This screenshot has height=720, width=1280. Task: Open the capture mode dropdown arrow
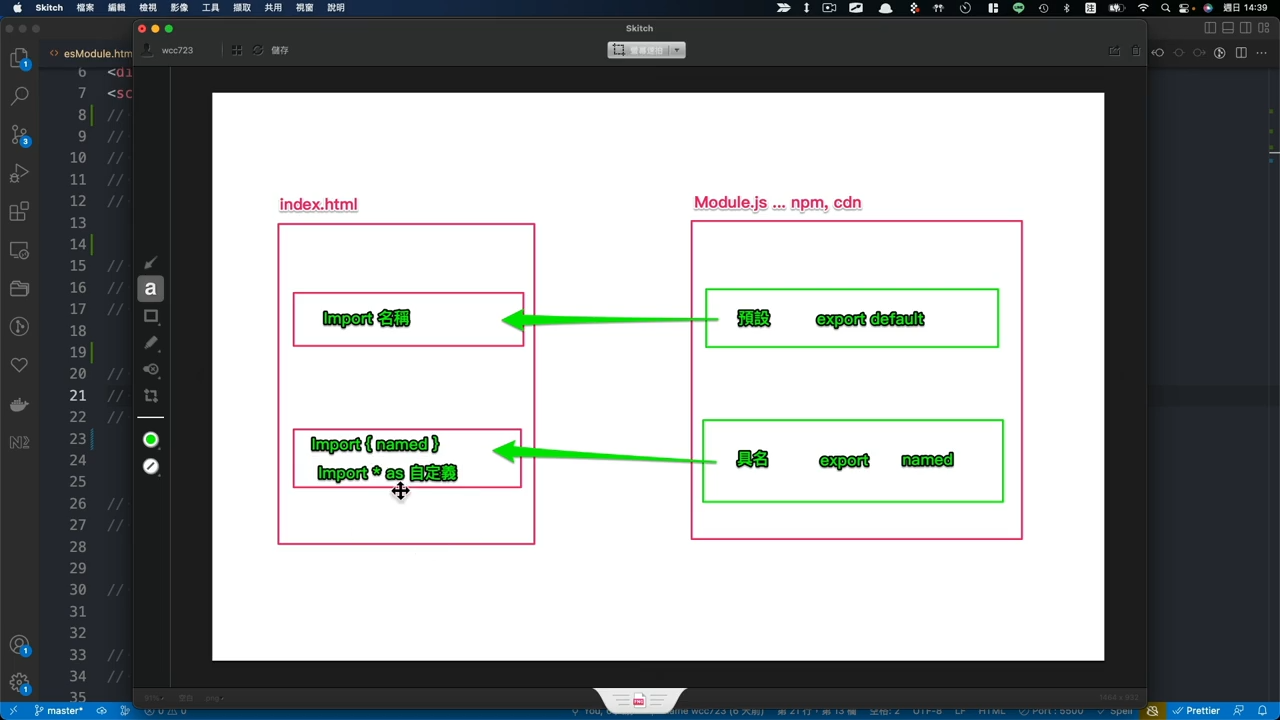(677, 50)
